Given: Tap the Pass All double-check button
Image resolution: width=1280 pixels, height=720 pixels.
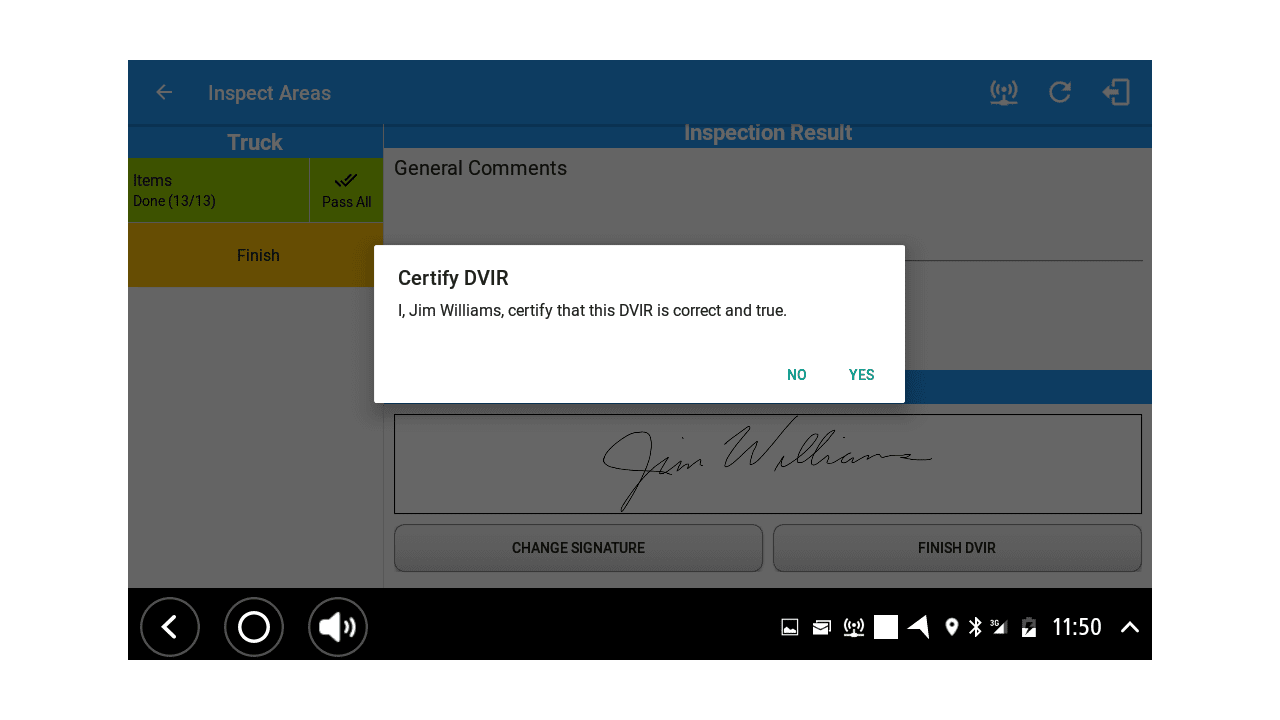Looking at the screenshot, I should pos(346,190).
